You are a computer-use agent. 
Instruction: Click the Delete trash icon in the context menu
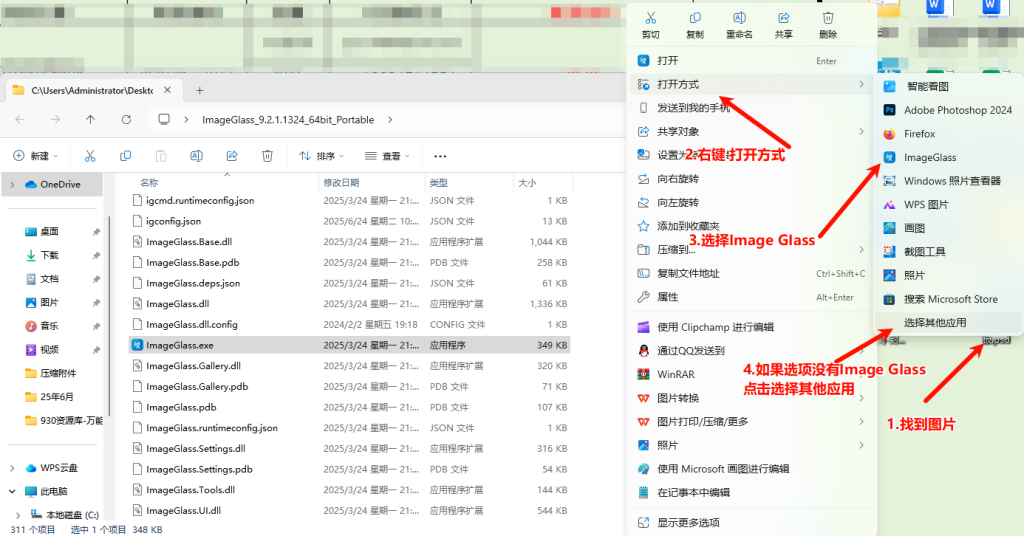828,19
